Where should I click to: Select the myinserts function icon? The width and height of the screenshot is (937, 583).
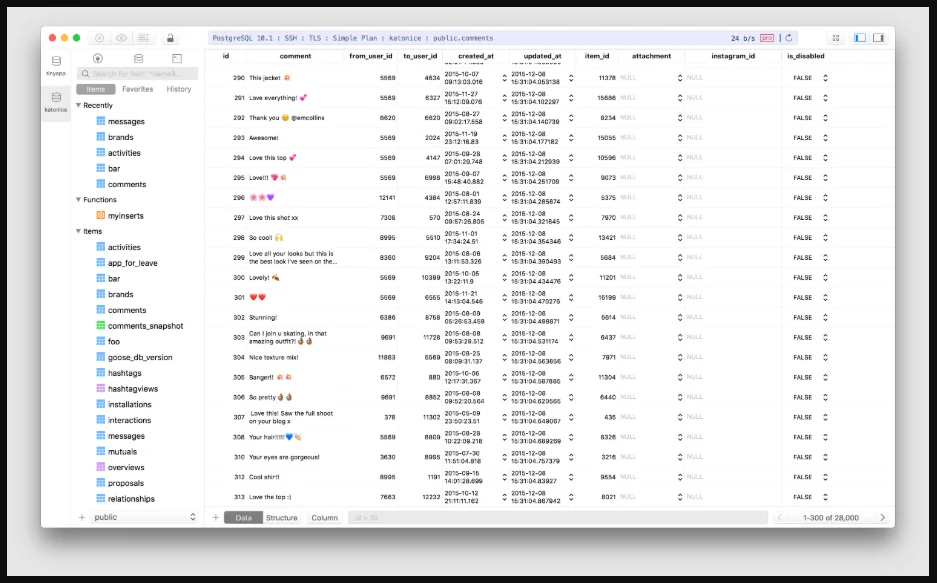point(100,215)
